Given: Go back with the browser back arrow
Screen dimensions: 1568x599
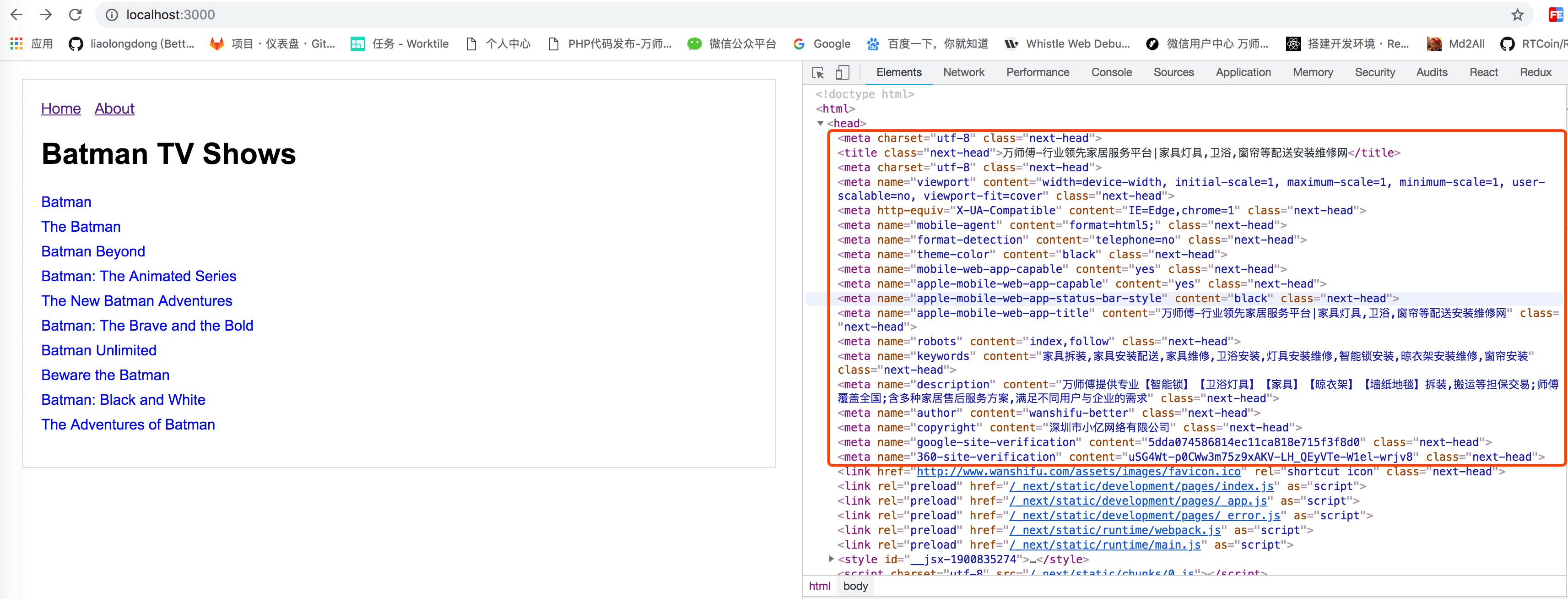Looking at the screenshot, I should (x=16, y=15).
